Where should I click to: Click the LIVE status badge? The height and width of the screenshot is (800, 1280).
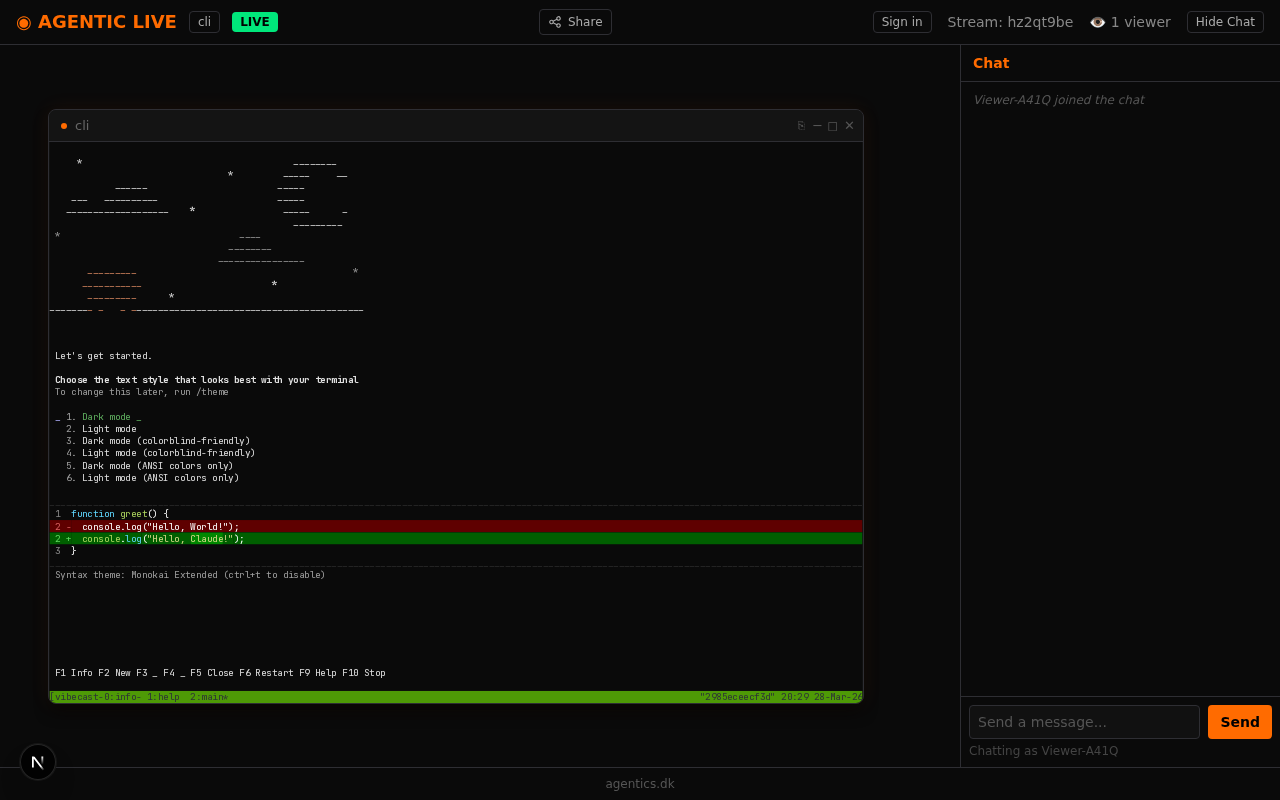tap(254, 22)
